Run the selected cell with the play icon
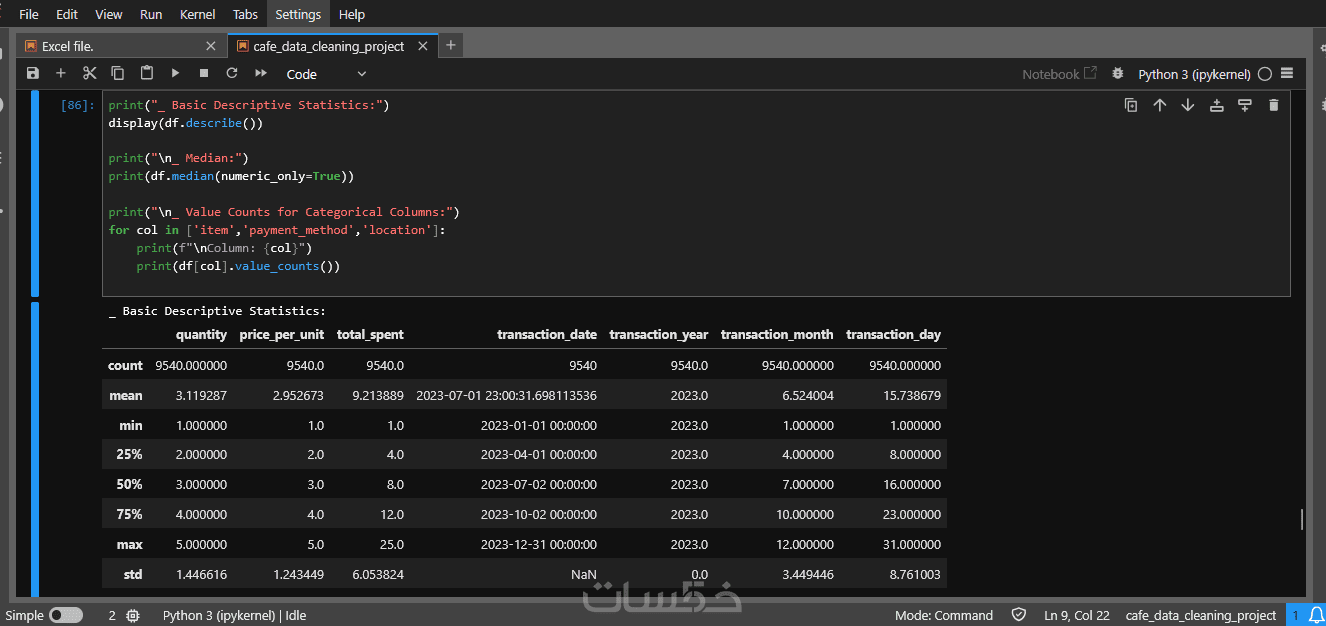Image resolution: width=1326 pixels, height=626 pixels. click(175, 73)
